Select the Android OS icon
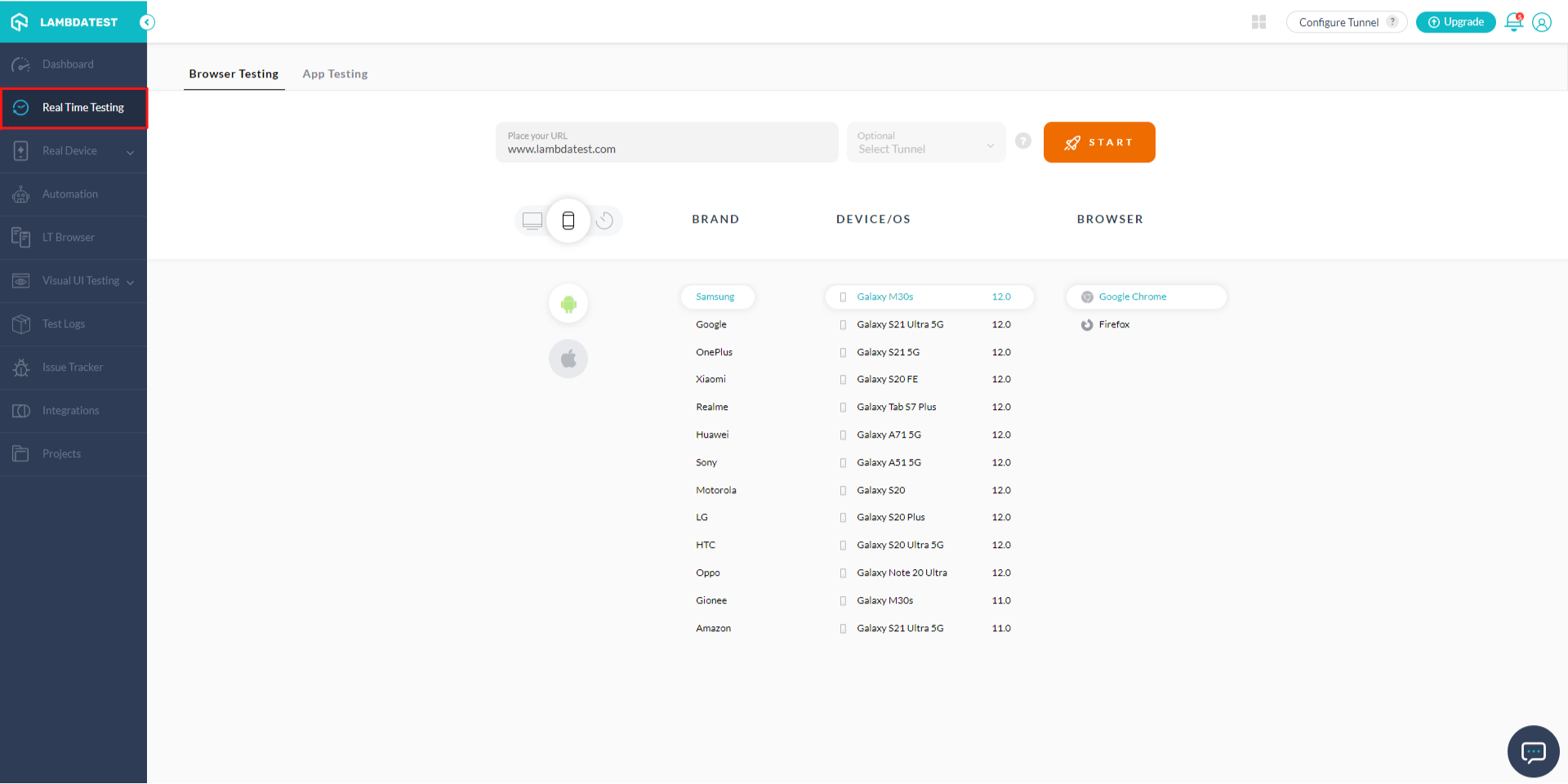 click(x=568, y=304)
